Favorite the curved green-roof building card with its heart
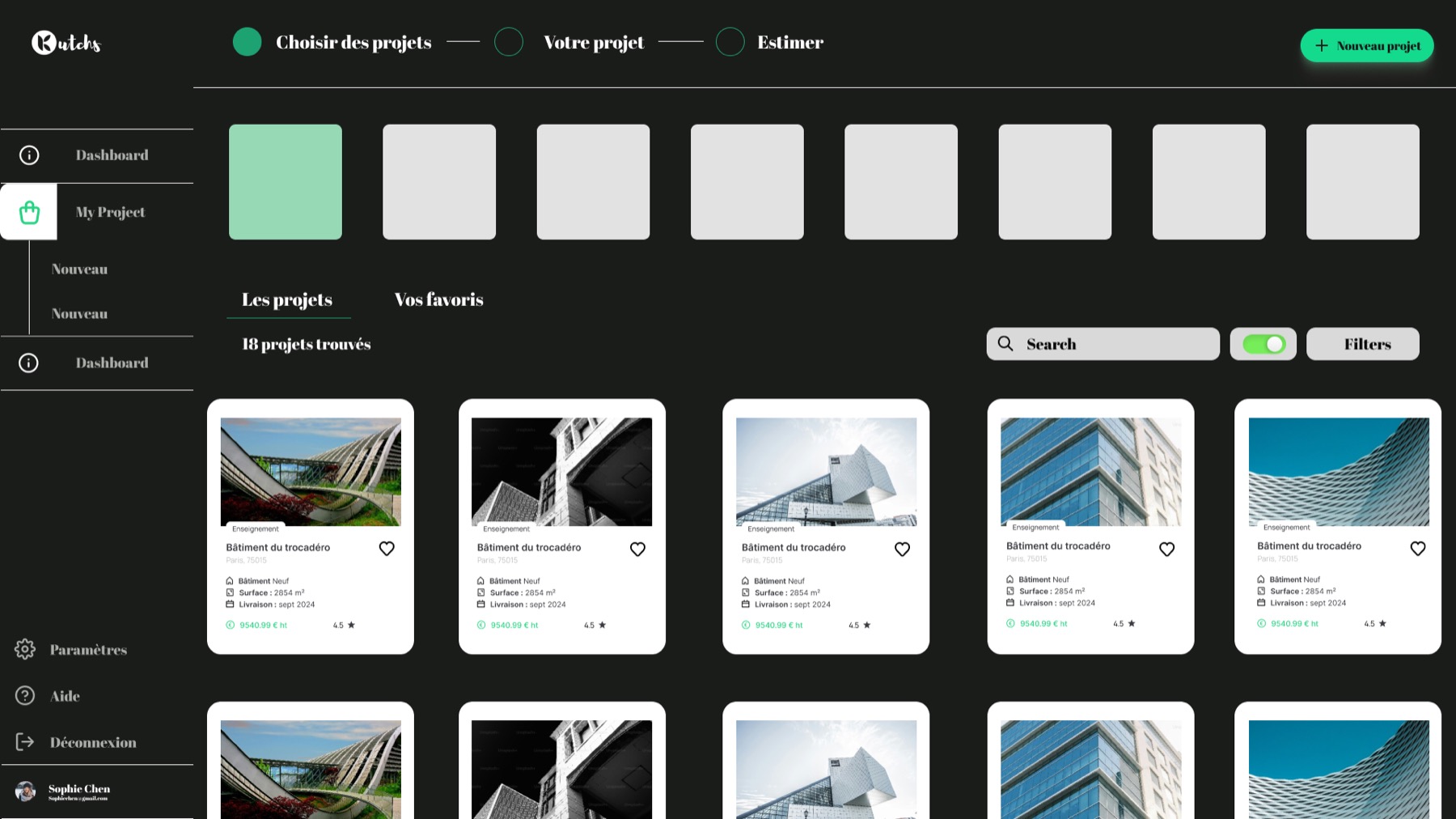The height and width of the screenshot is (819, 1456). (x=387, y=549)
